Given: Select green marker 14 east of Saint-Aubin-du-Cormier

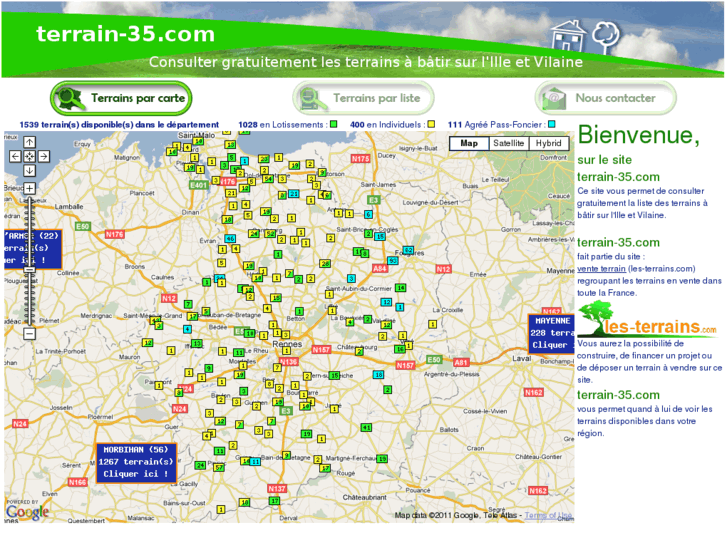Looking at the screenshot, I should point(400,288).
